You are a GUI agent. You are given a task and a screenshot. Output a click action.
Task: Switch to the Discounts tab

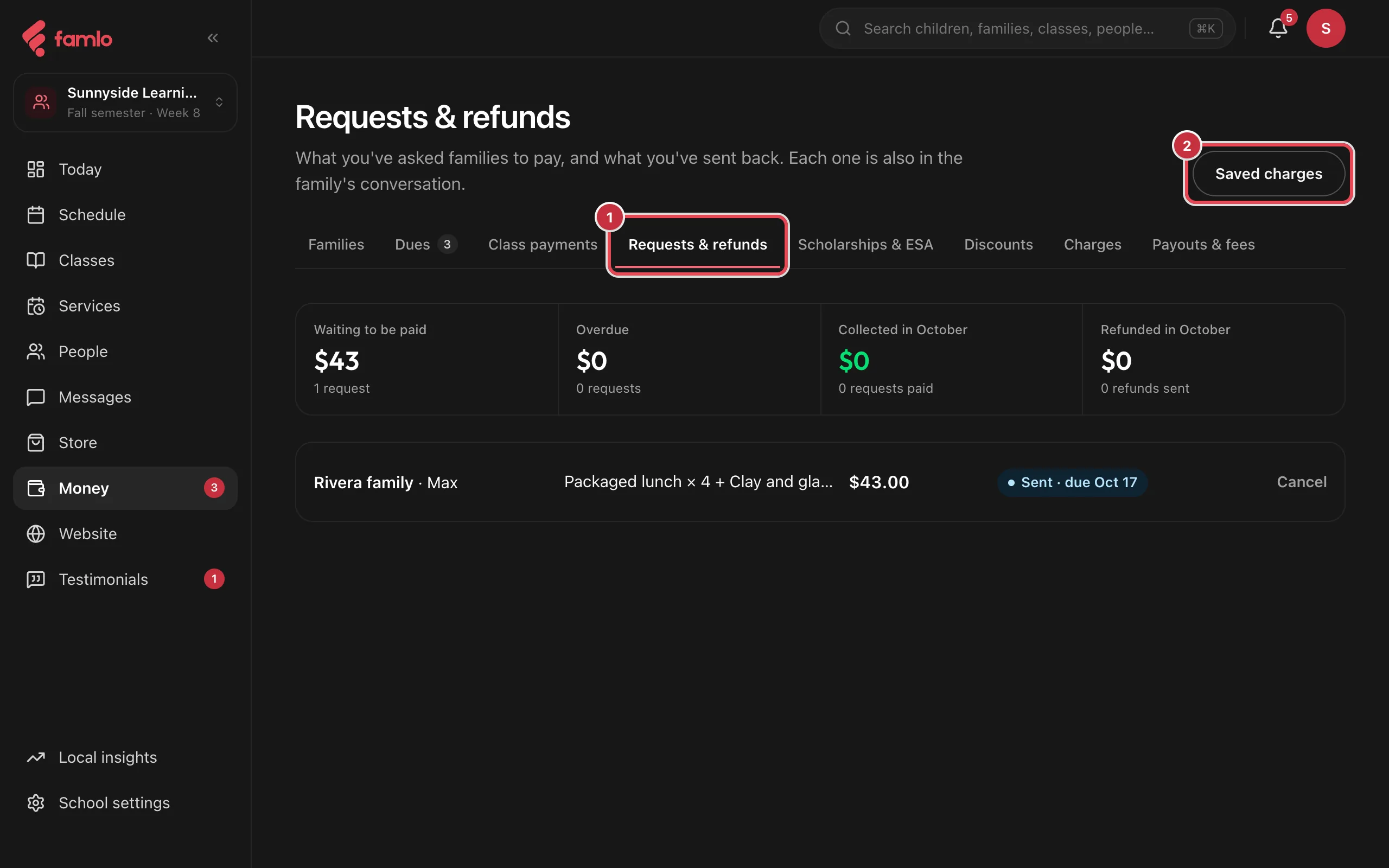click(x=998, y=245)
